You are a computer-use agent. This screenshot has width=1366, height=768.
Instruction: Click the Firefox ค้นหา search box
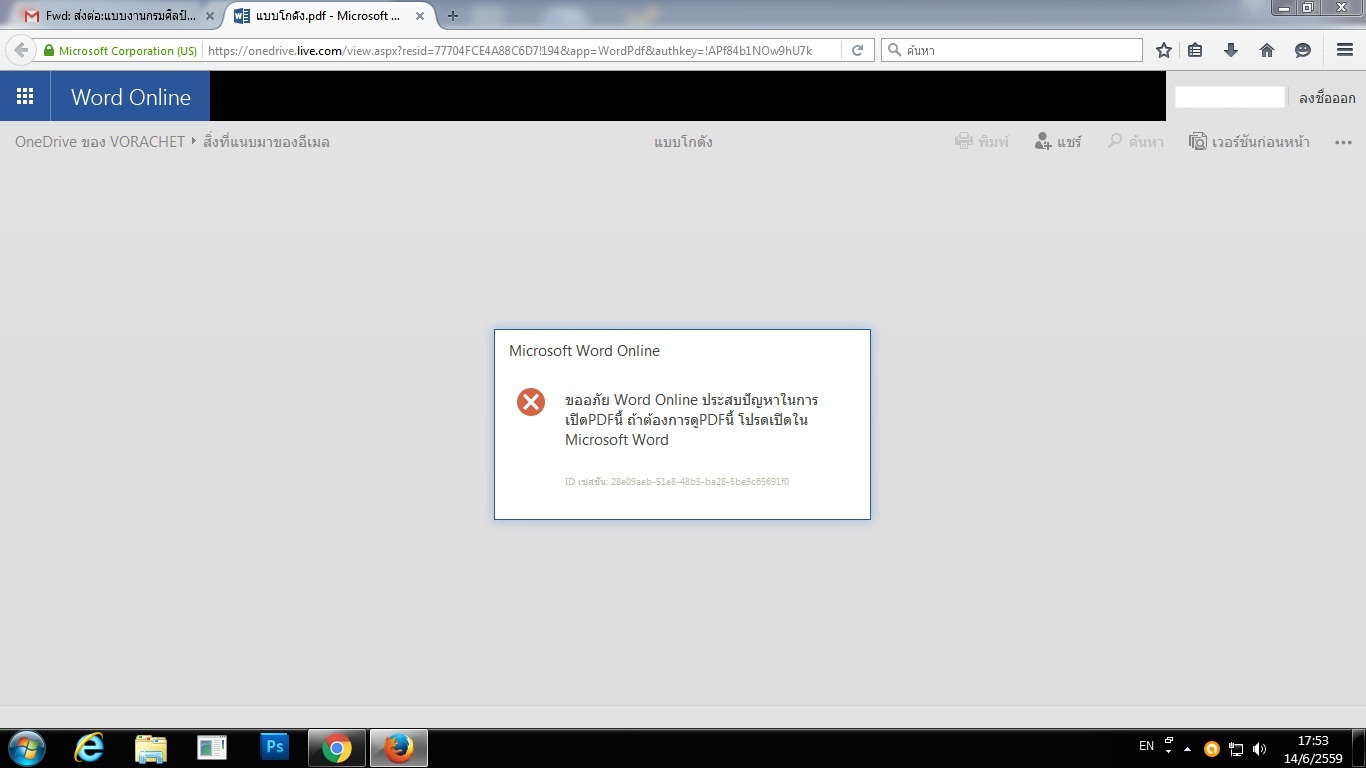[x=1011, y=50]
